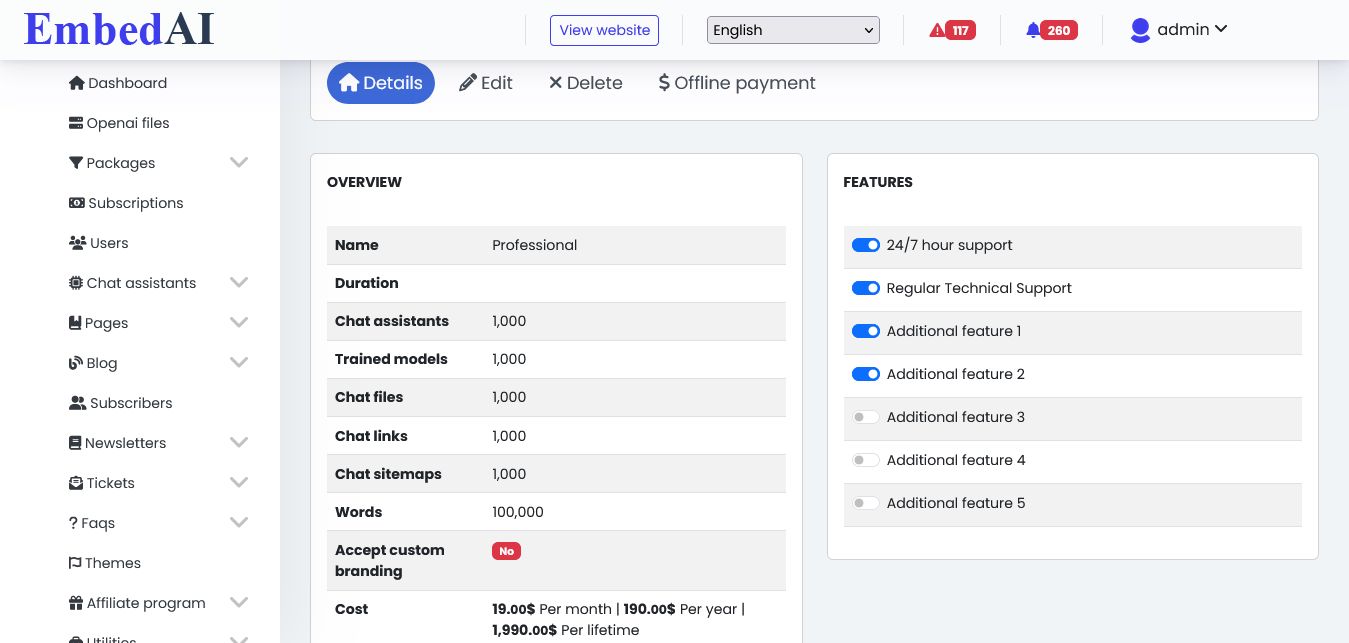Click the EmbedAI logo
The width and height of the screenshot is (1349, 643).
(x=119, y=30)
